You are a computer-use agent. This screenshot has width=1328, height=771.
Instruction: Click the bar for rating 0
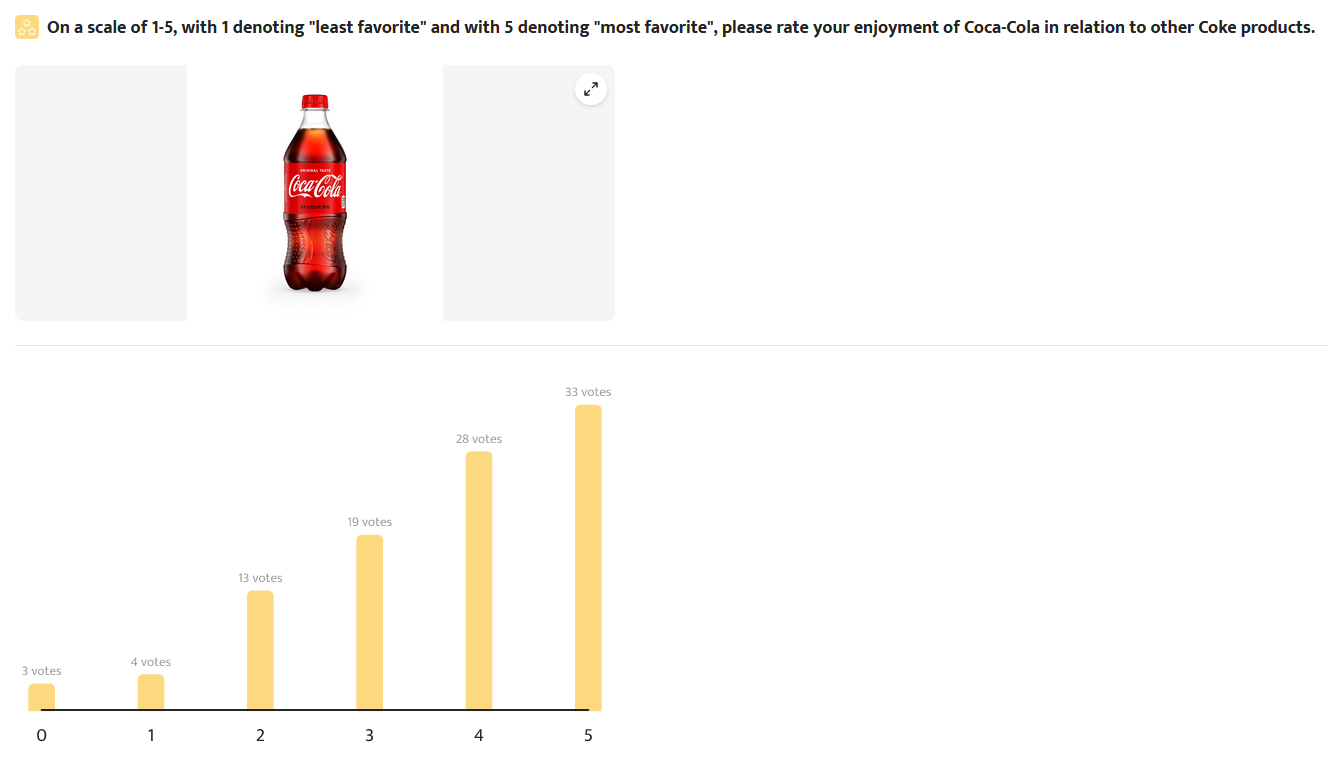click(41, 697)
